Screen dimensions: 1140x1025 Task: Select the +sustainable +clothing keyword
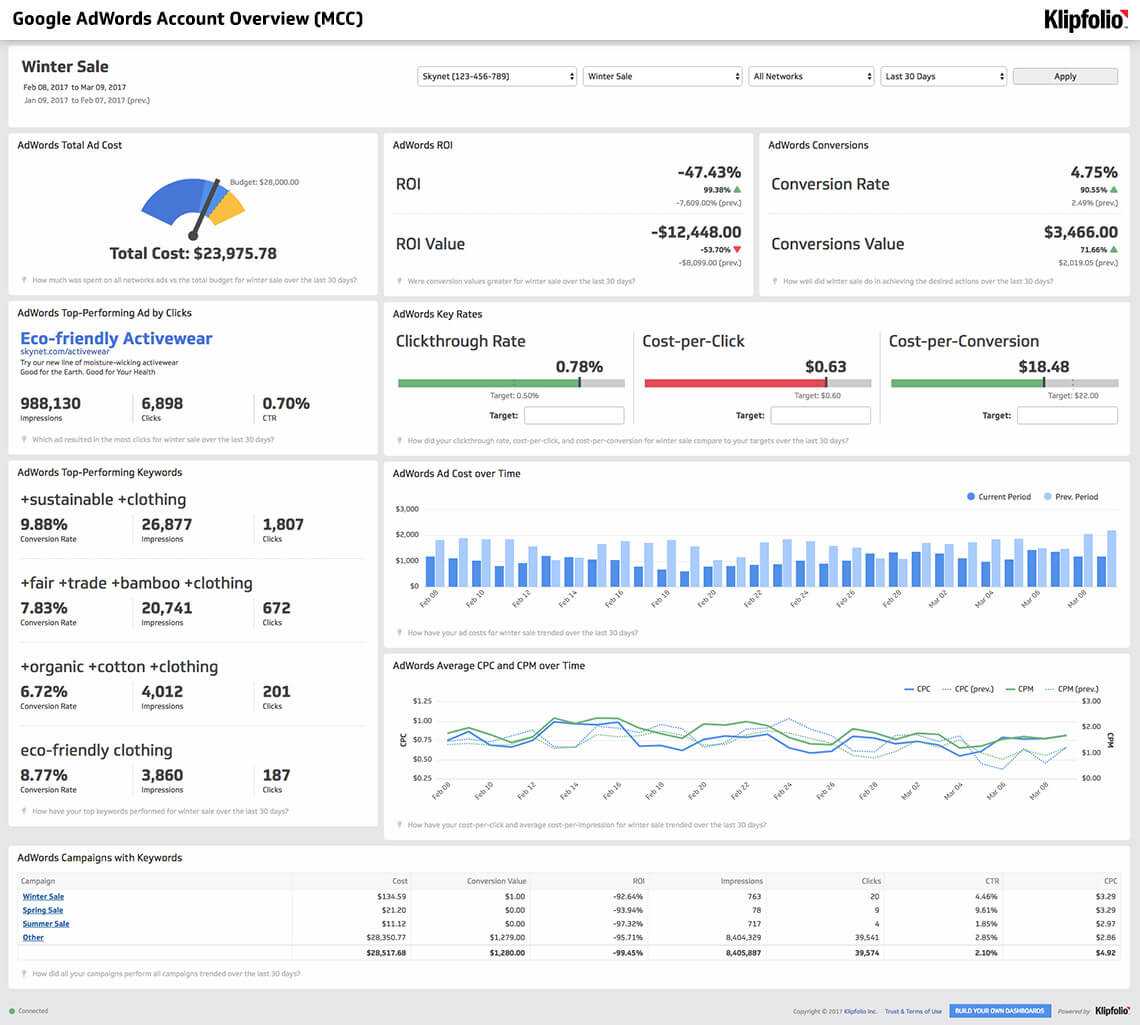tap(103, 499)
